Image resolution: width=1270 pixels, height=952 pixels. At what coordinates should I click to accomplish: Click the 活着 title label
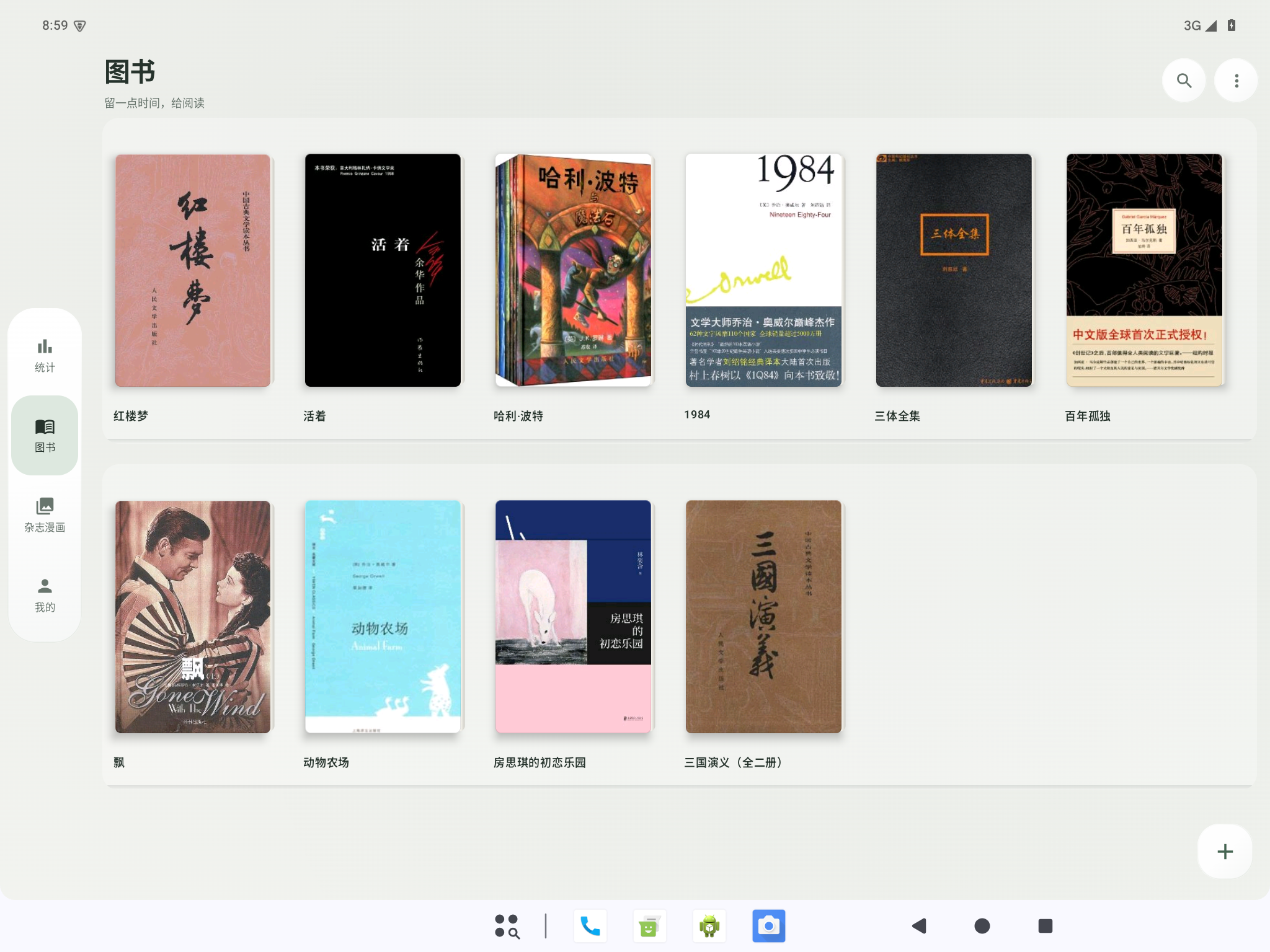(314, 416)
